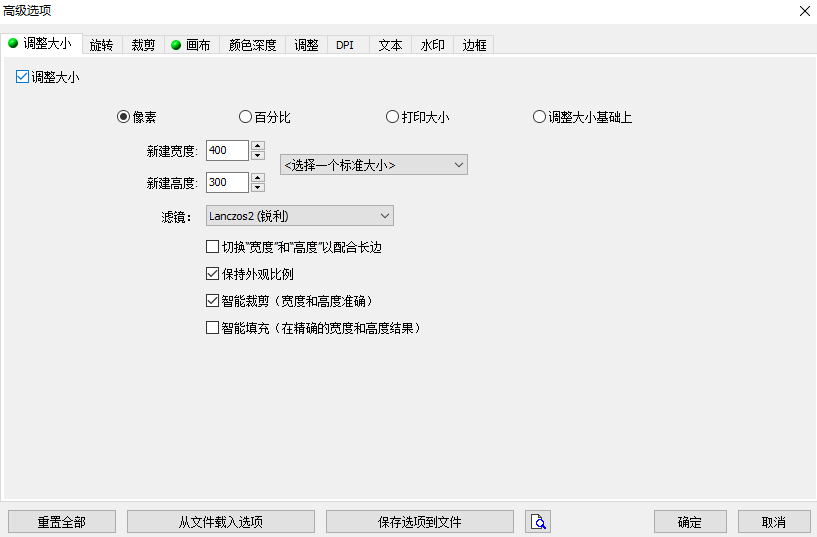Select 打印大小 radio option
This screenshot has width=817, height=537.
(393, 117)
